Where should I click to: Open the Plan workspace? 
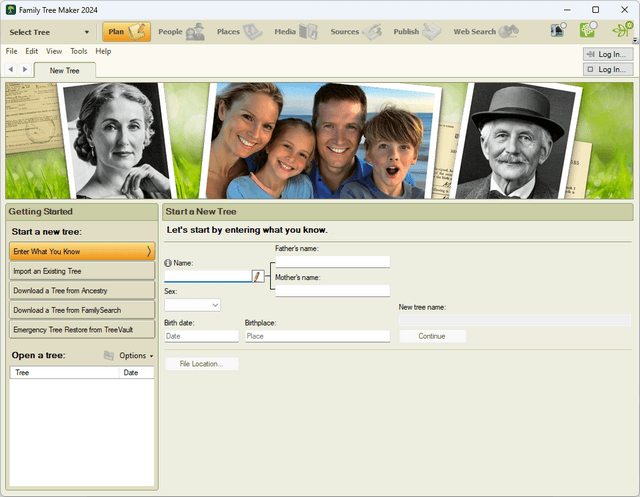126,32
